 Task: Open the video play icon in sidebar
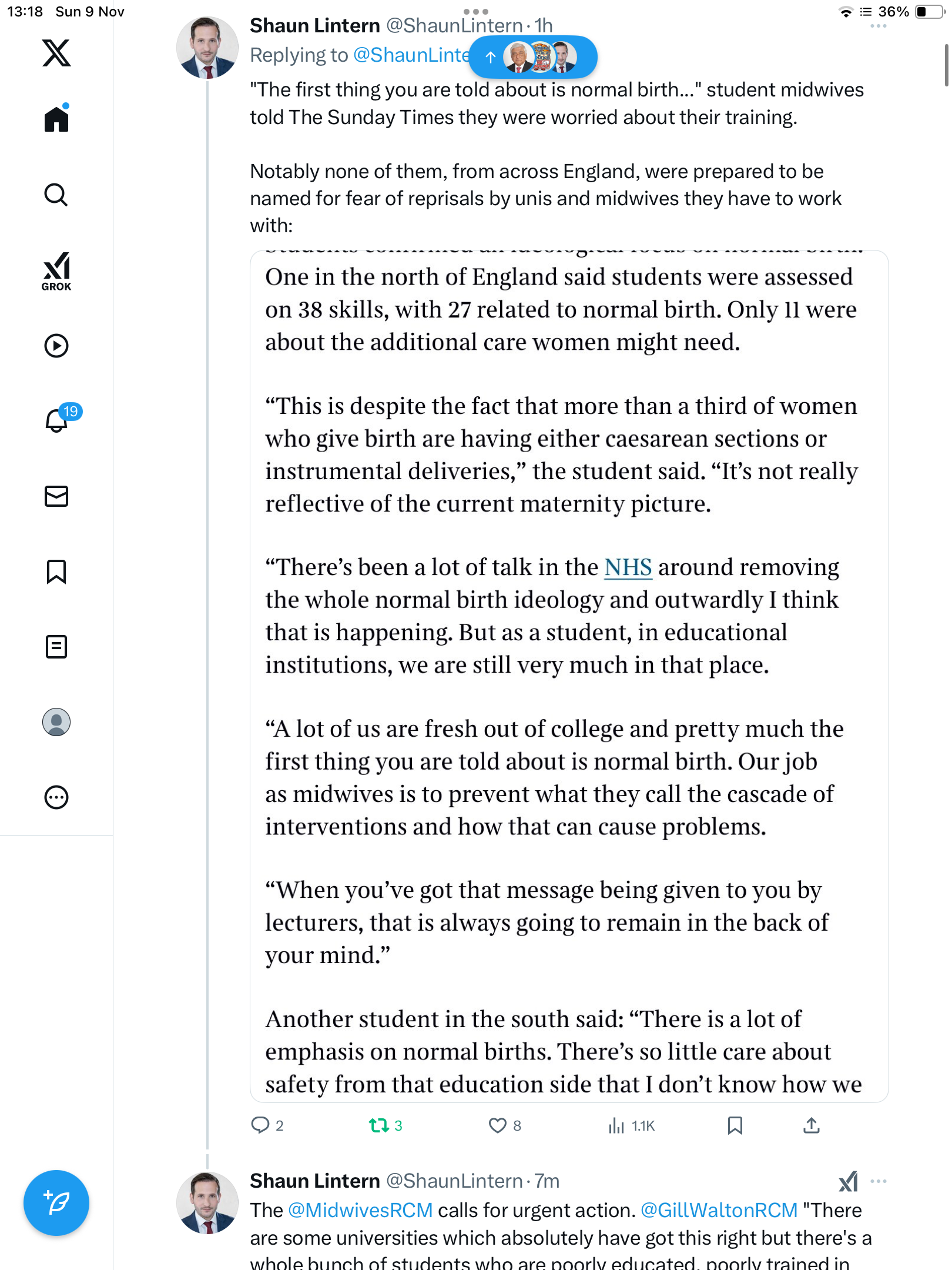click(56, 346)
